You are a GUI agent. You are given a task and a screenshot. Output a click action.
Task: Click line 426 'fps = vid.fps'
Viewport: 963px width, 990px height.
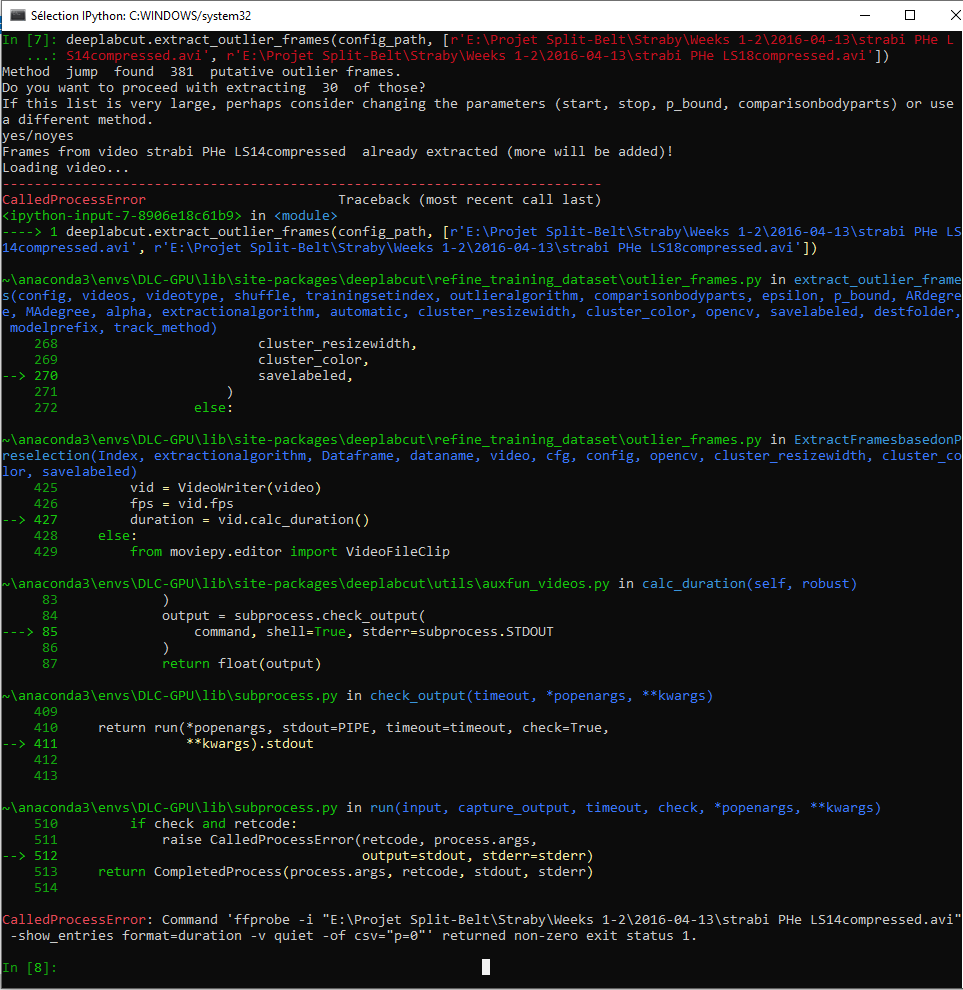coord(133,504)
